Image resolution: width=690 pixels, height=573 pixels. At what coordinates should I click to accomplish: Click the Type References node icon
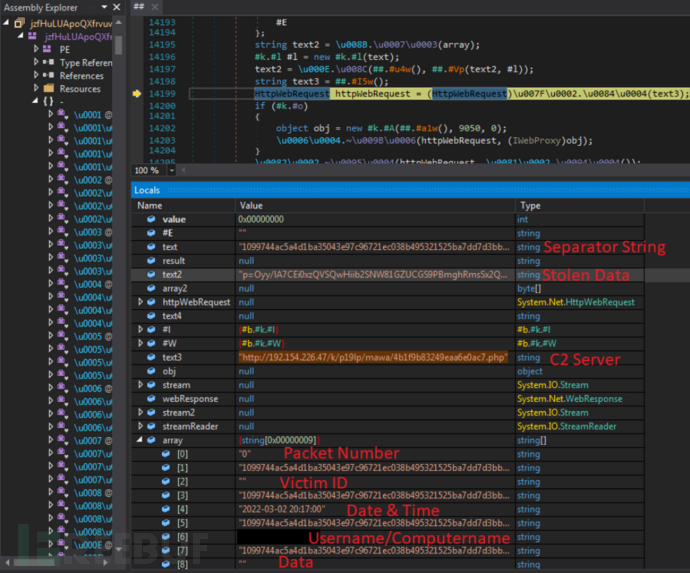pos(47,62)
